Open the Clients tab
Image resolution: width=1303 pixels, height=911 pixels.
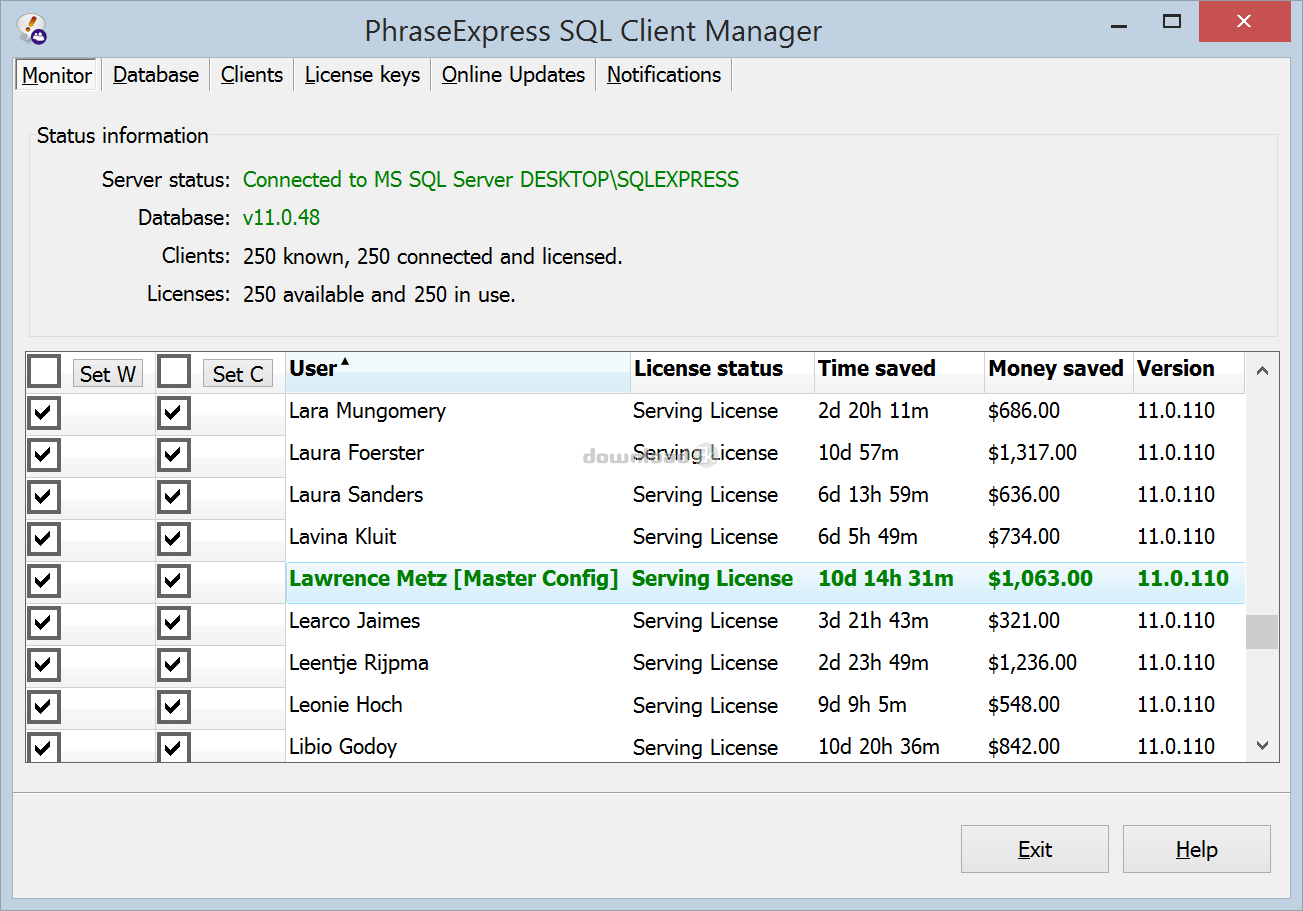(252, 75)
